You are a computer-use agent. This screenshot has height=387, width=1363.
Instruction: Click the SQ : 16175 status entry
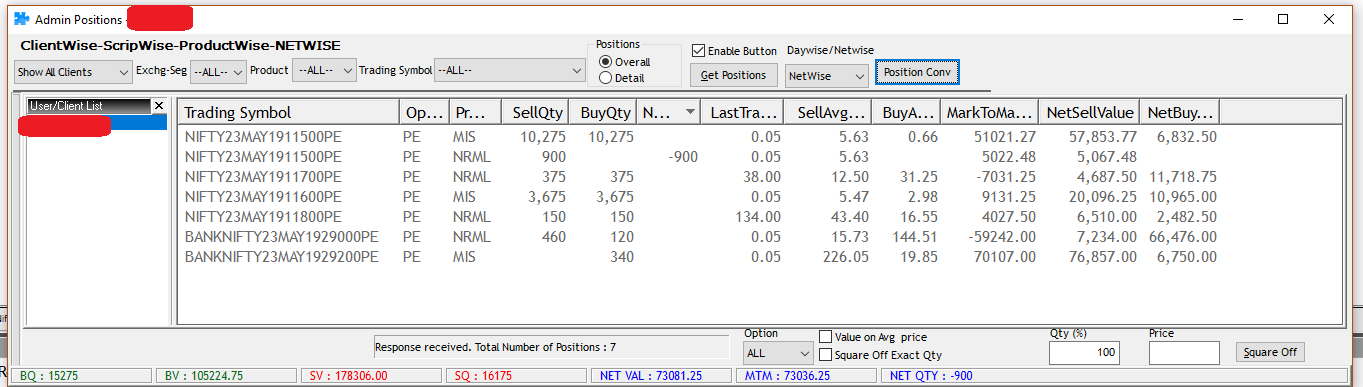pyautogui.click(x=516, y=376)
